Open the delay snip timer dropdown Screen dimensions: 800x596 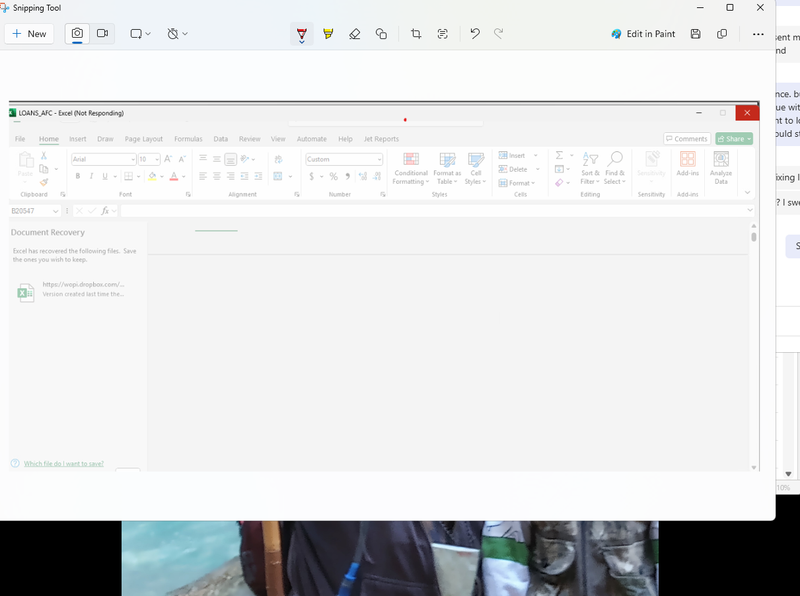(x=177, y=34)
